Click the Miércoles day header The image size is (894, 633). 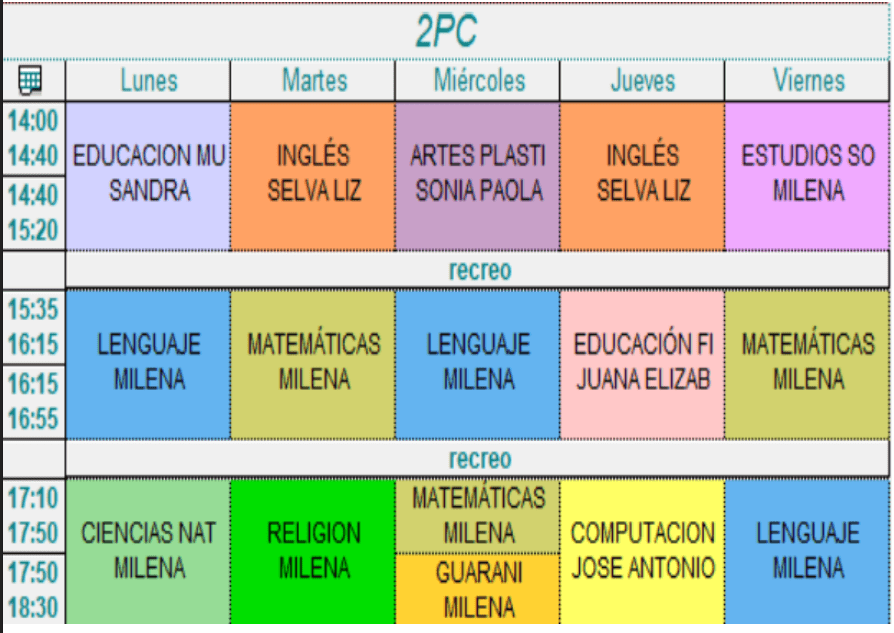(x=478, y=81)
